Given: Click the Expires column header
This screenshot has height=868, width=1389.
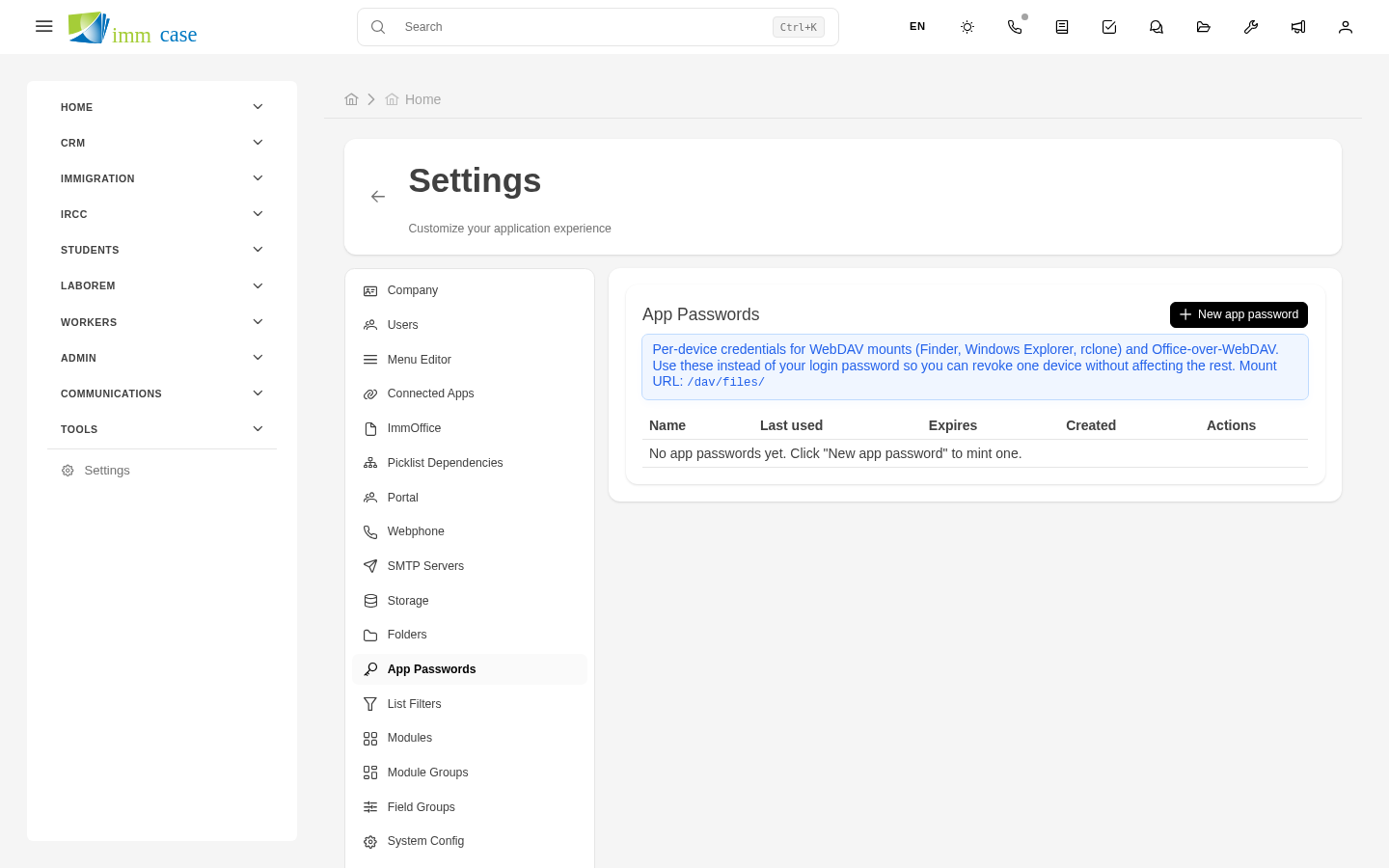Looking at the screenshot, I should pyautogui.click(x=953, y=425).
